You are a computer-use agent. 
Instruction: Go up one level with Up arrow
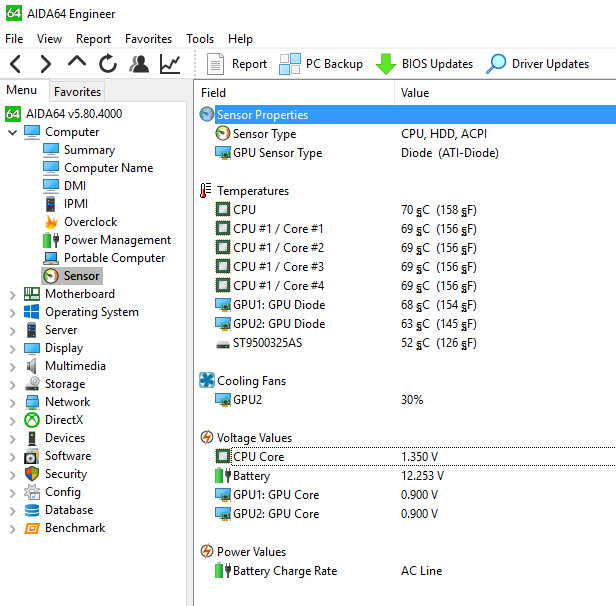pyautogui.click(x=77, y=62)
